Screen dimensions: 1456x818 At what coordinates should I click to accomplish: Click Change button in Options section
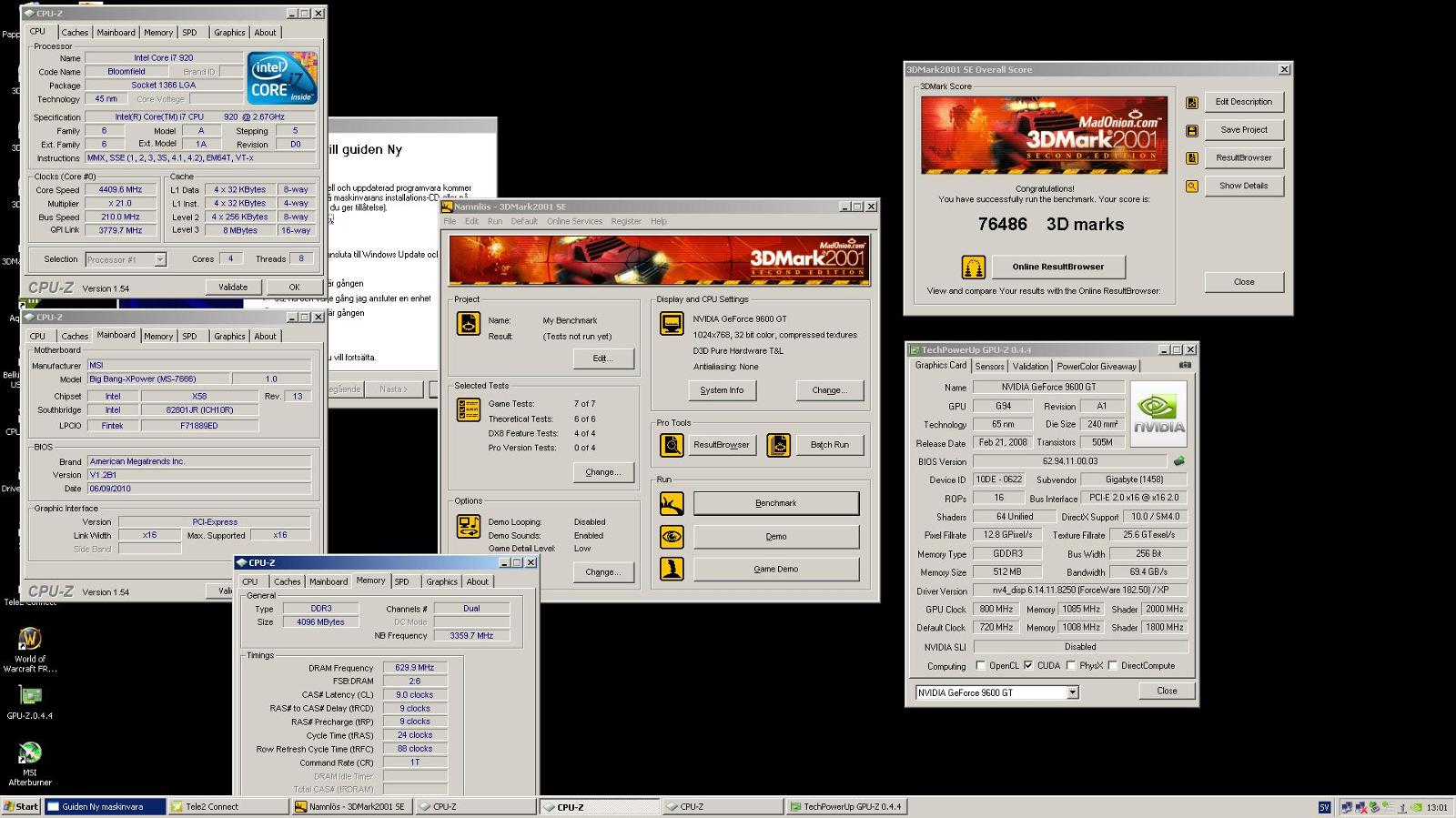(603, 572)
